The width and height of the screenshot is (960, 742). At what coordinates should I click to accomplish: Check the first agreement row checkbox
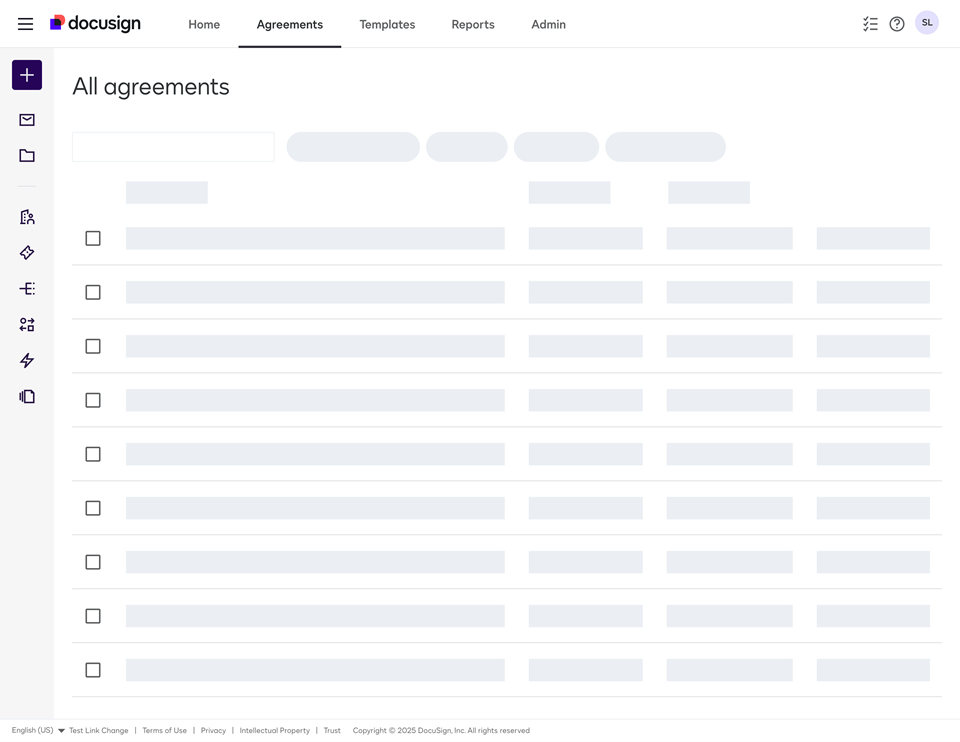(93, 238)
